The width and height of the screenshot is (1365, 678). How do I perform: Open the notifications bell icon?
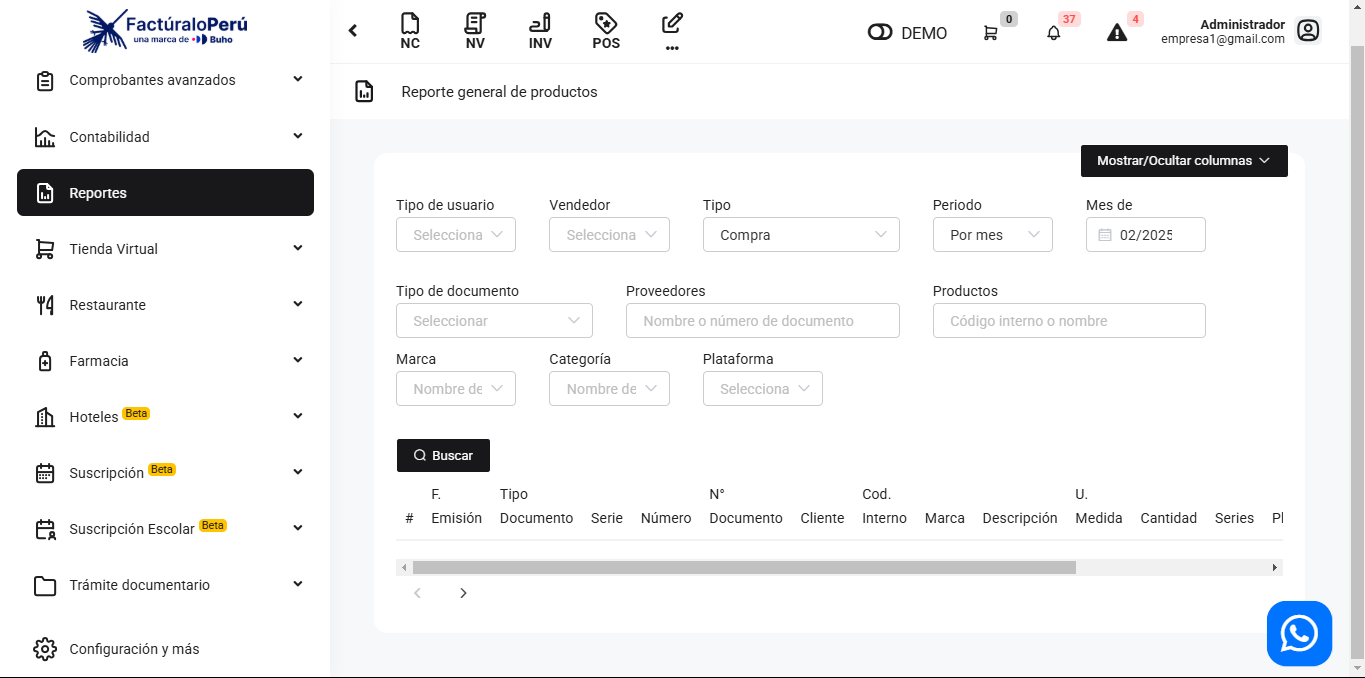tap(1053, 33)
